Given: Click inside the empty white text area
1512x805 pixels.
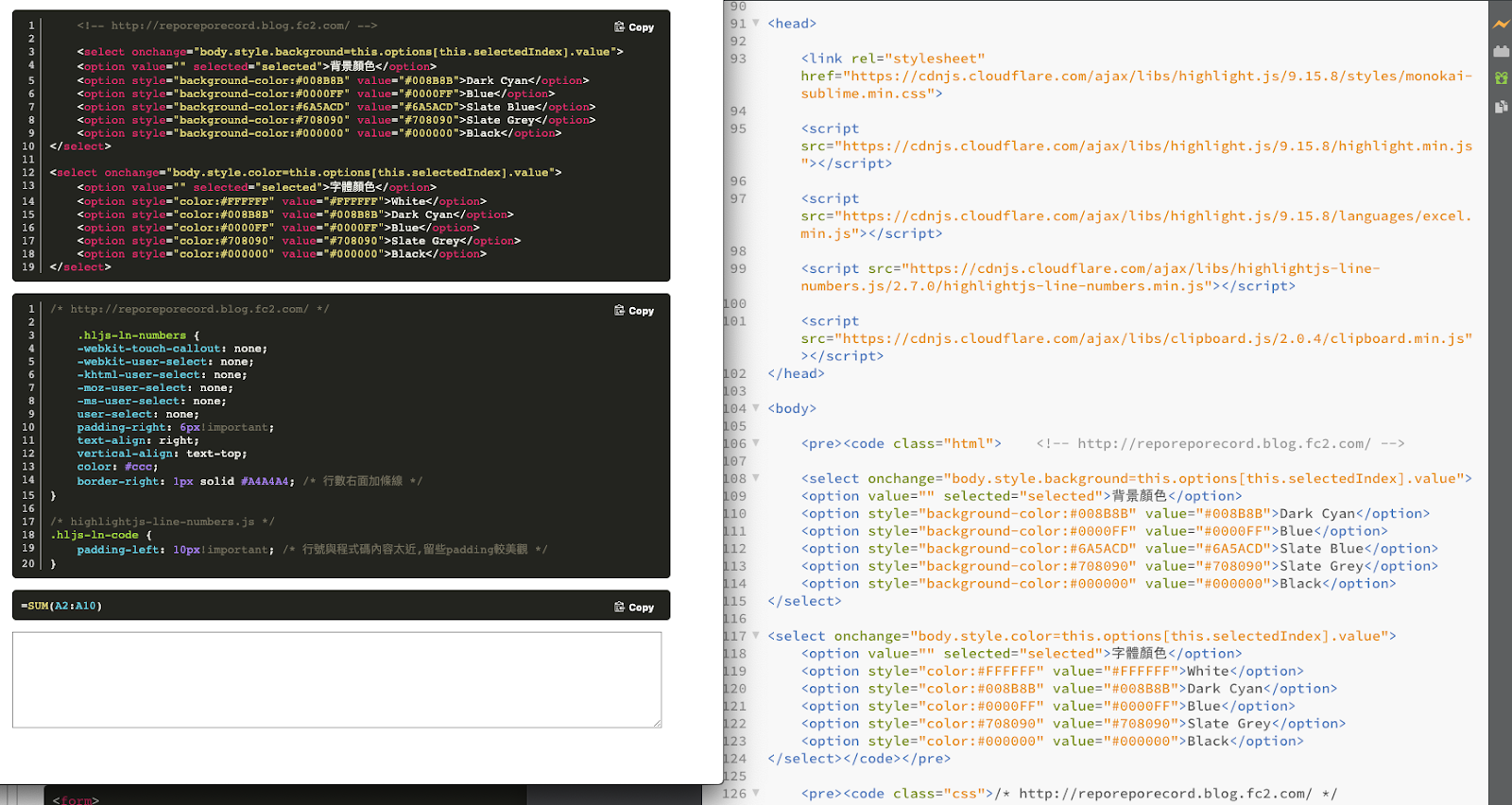Looking at the screenshot, I should point(336,679).
